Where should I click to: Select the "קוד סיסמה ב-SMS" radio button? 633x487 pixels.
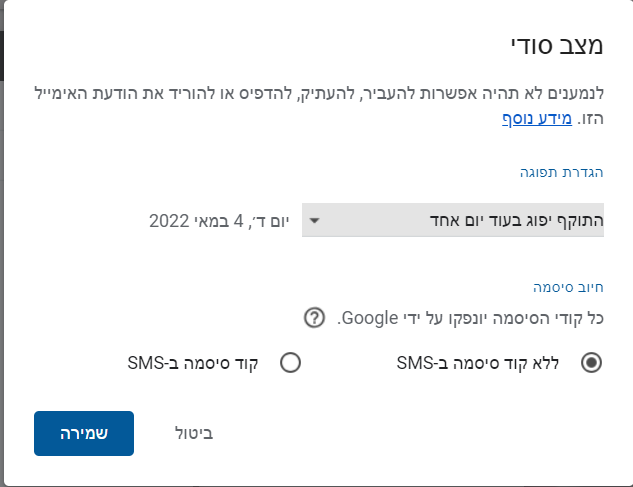click(x=290, y=363)
